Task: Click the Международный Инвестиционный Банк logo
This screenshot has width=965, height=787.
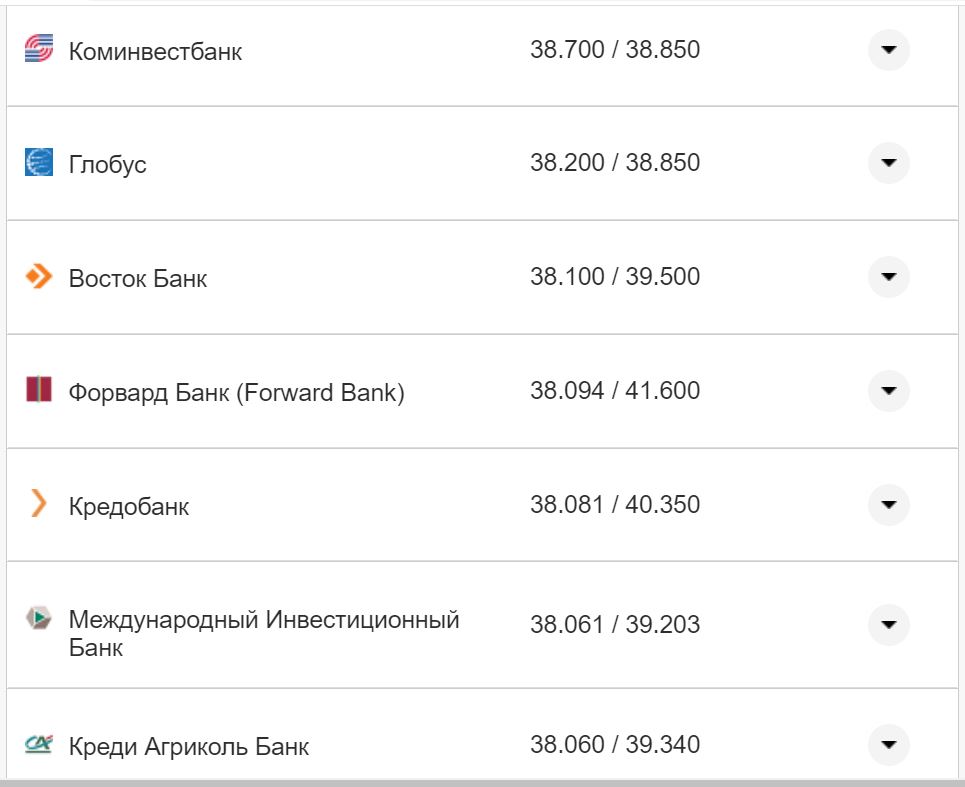Action: click(40, 619)
